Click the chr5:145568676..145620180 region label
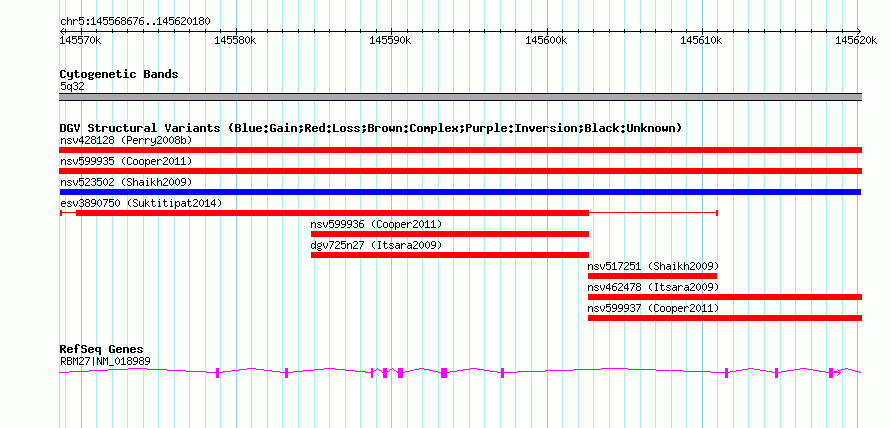 point(135,21)
